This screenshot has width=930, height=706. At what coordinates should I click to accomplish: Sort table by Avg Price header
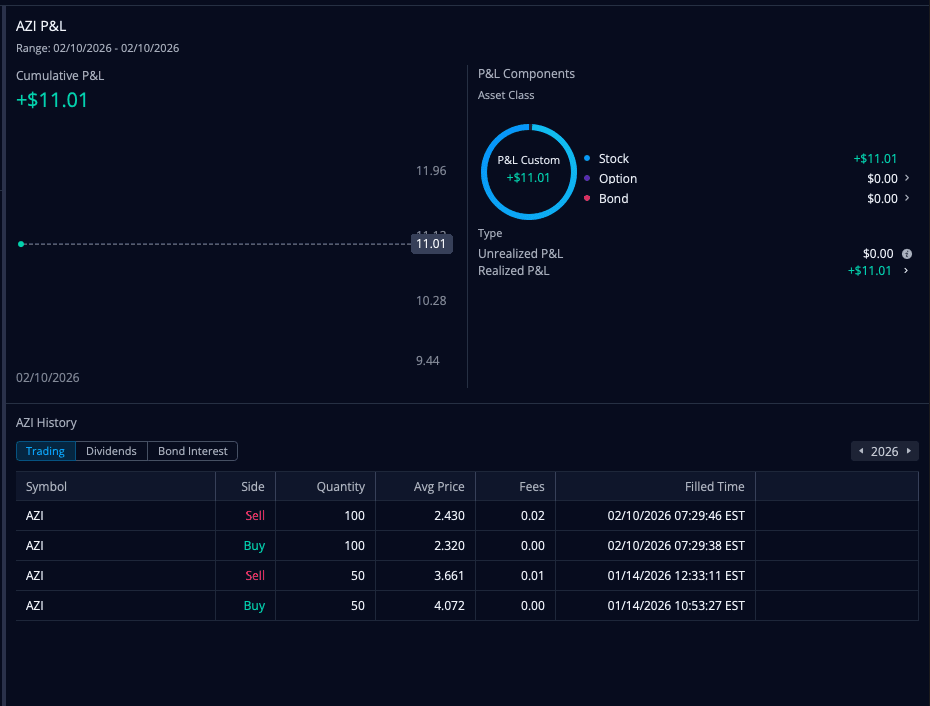pos(439,487)
